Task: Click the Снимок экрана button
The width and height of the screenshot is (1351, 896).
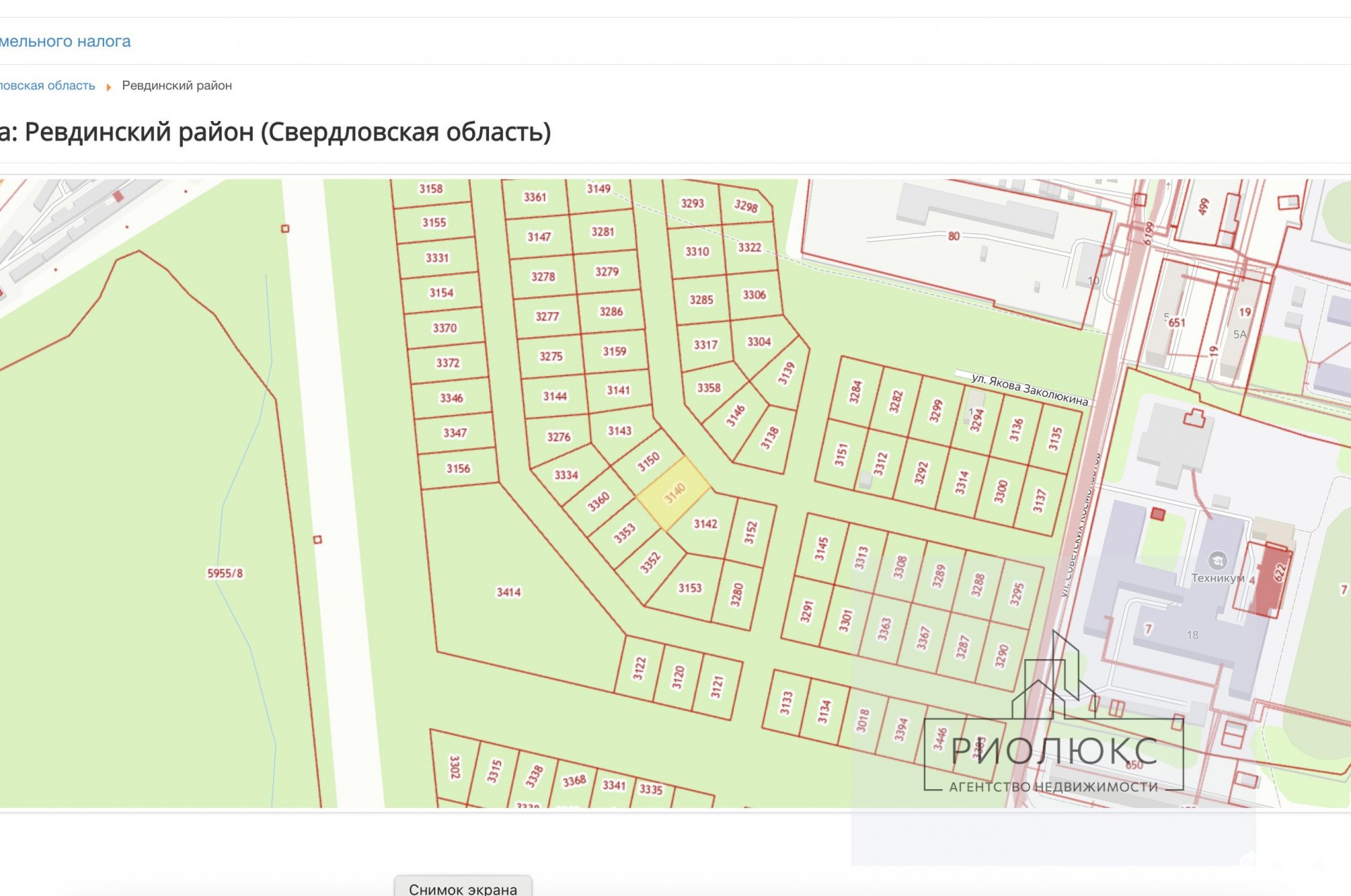Action: point(462,888)
